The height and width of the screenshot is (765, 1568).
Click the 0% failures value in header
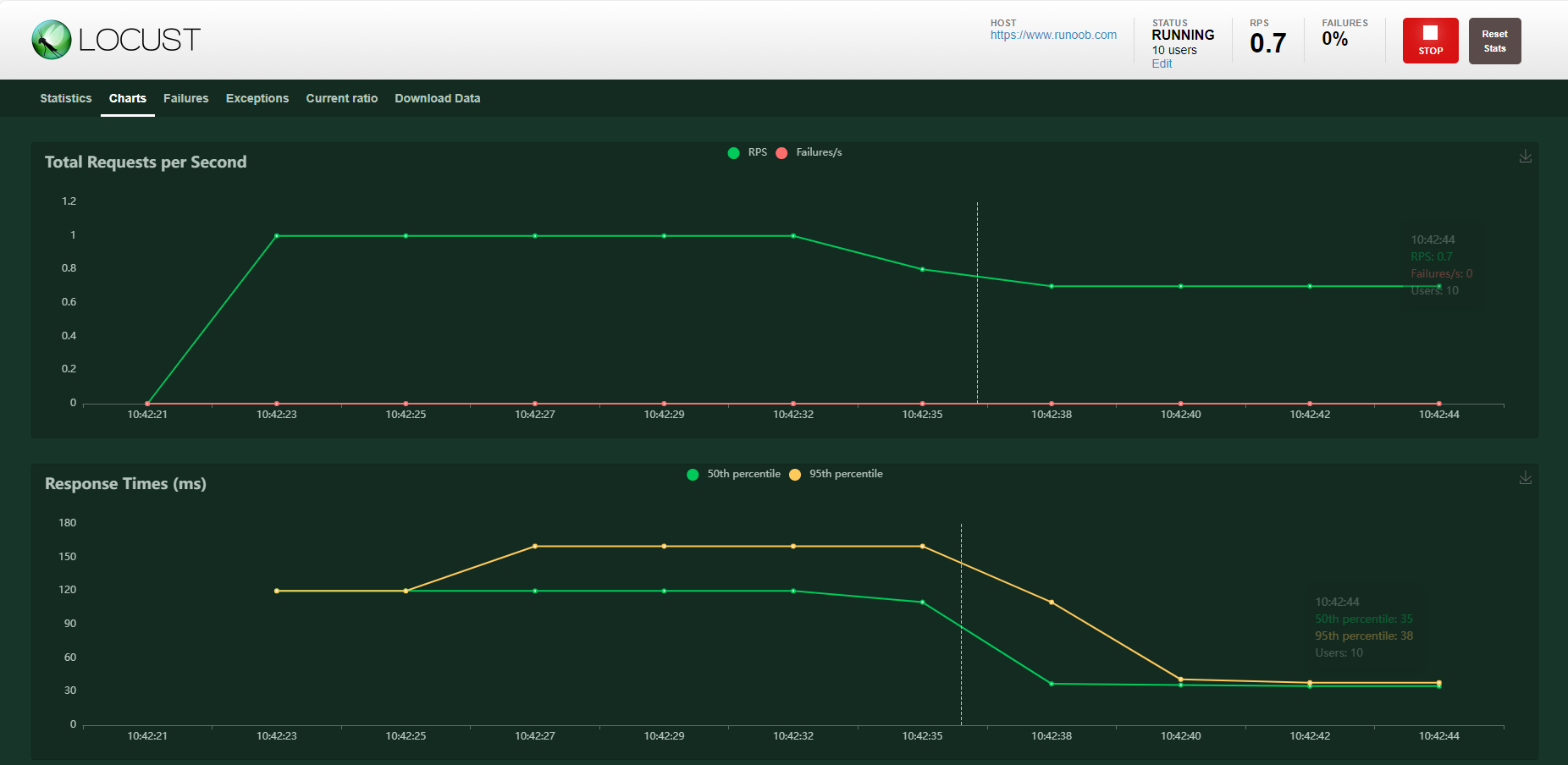click(x=1335, y=39)
